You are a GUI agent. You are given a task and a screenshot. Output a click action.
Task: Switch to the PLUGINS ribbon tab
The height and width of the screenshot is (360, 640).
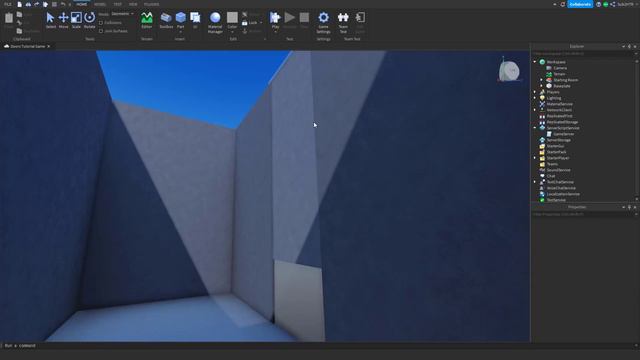pos(151,4)
